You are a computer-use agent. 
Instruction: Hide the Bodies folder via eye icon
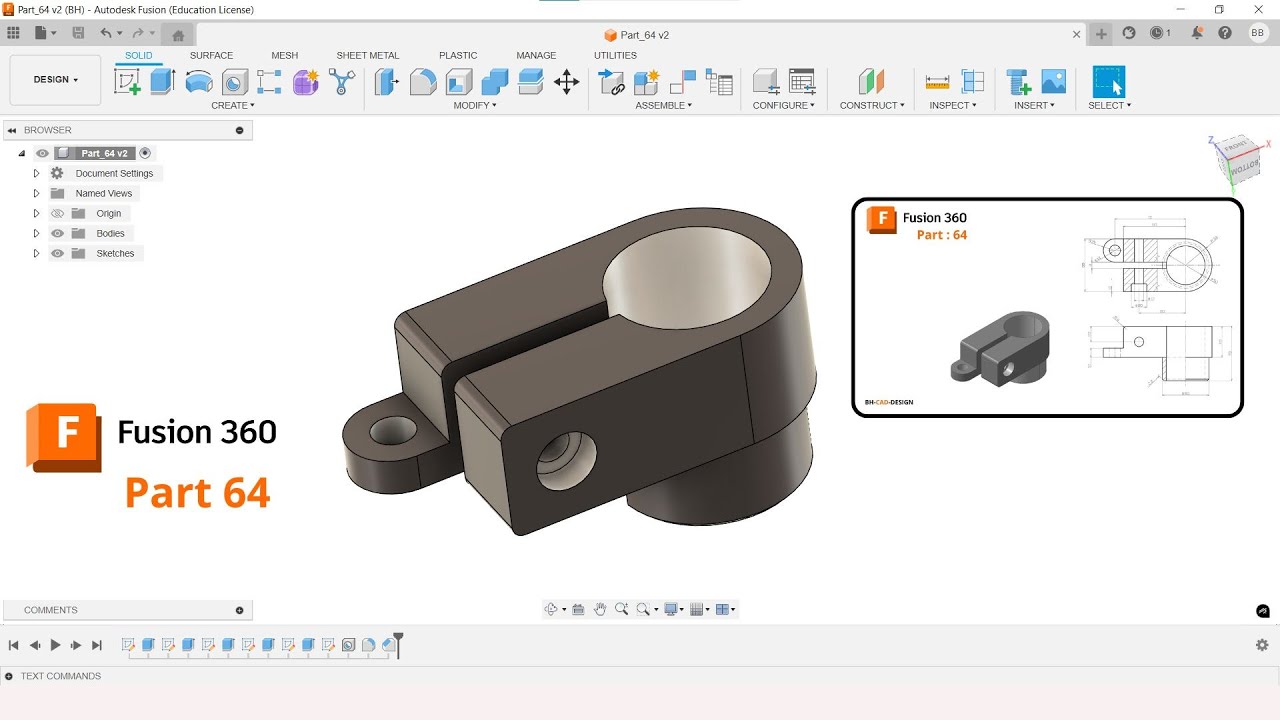coord(57,233)
